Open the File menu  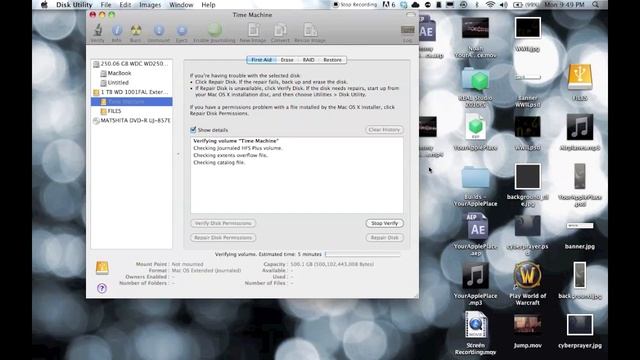pos(106,5)
